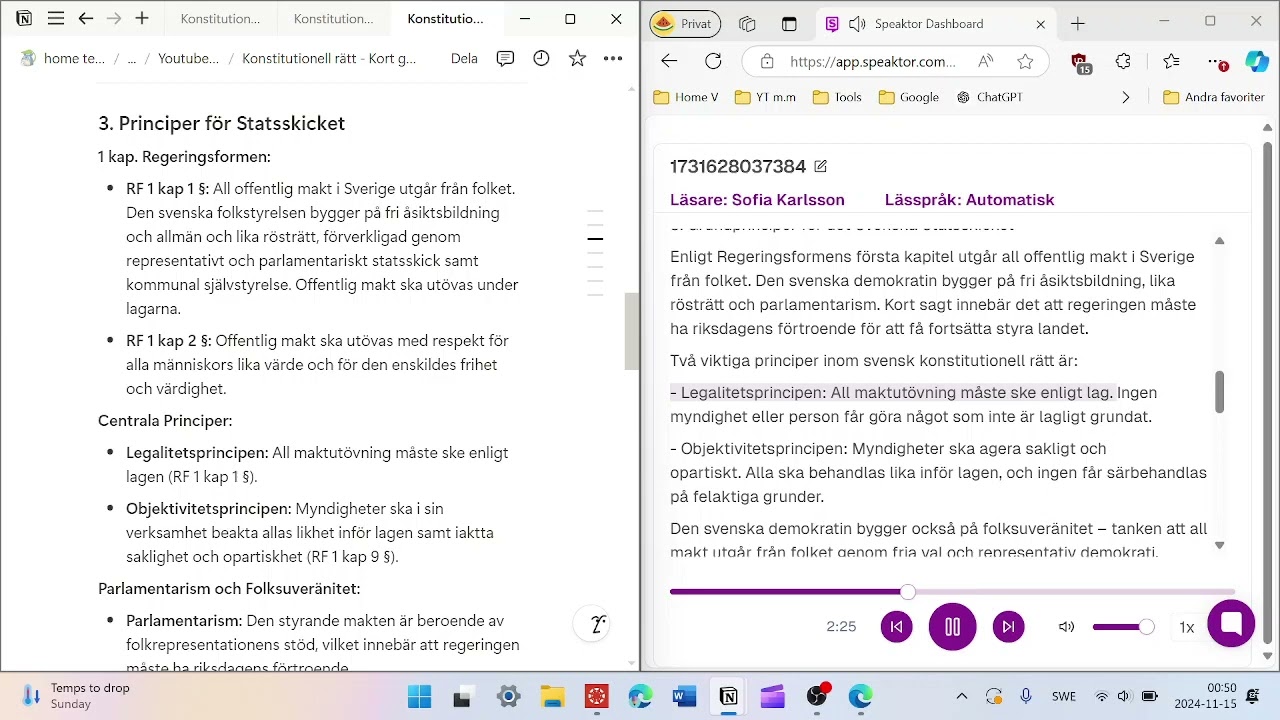Skip to next sentence in Speaktor player

point(1008,627)
